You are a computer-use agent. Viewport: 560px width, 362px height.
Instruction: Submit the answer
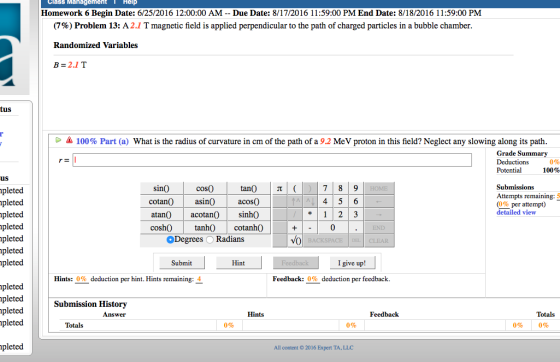(x=182, y=263)
